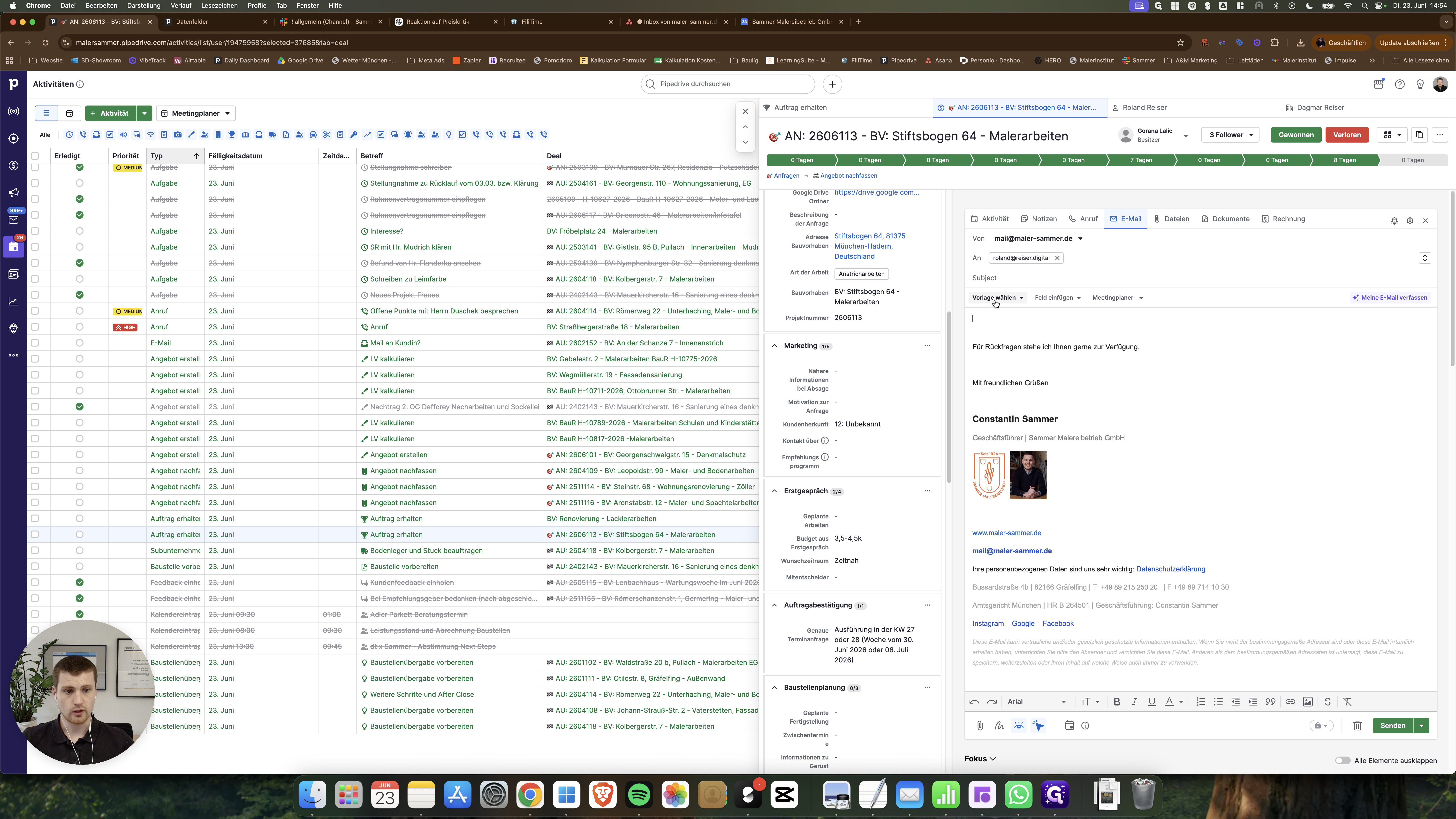Open dropdown arrow next to Aktivität button
The height and width of the screenshot is (819, 1456).
pos(144,114)
